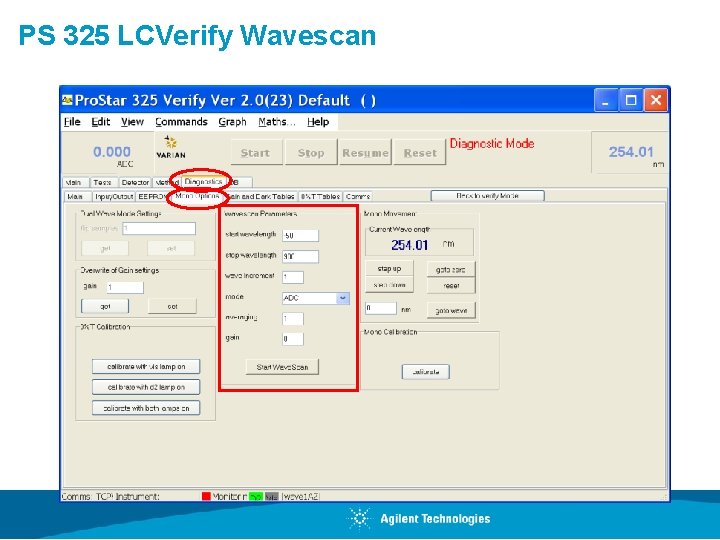Image resolution: width=720 pixels, height=540 pixels.
Task: Open the Commands menu
Action: point(181,122)
